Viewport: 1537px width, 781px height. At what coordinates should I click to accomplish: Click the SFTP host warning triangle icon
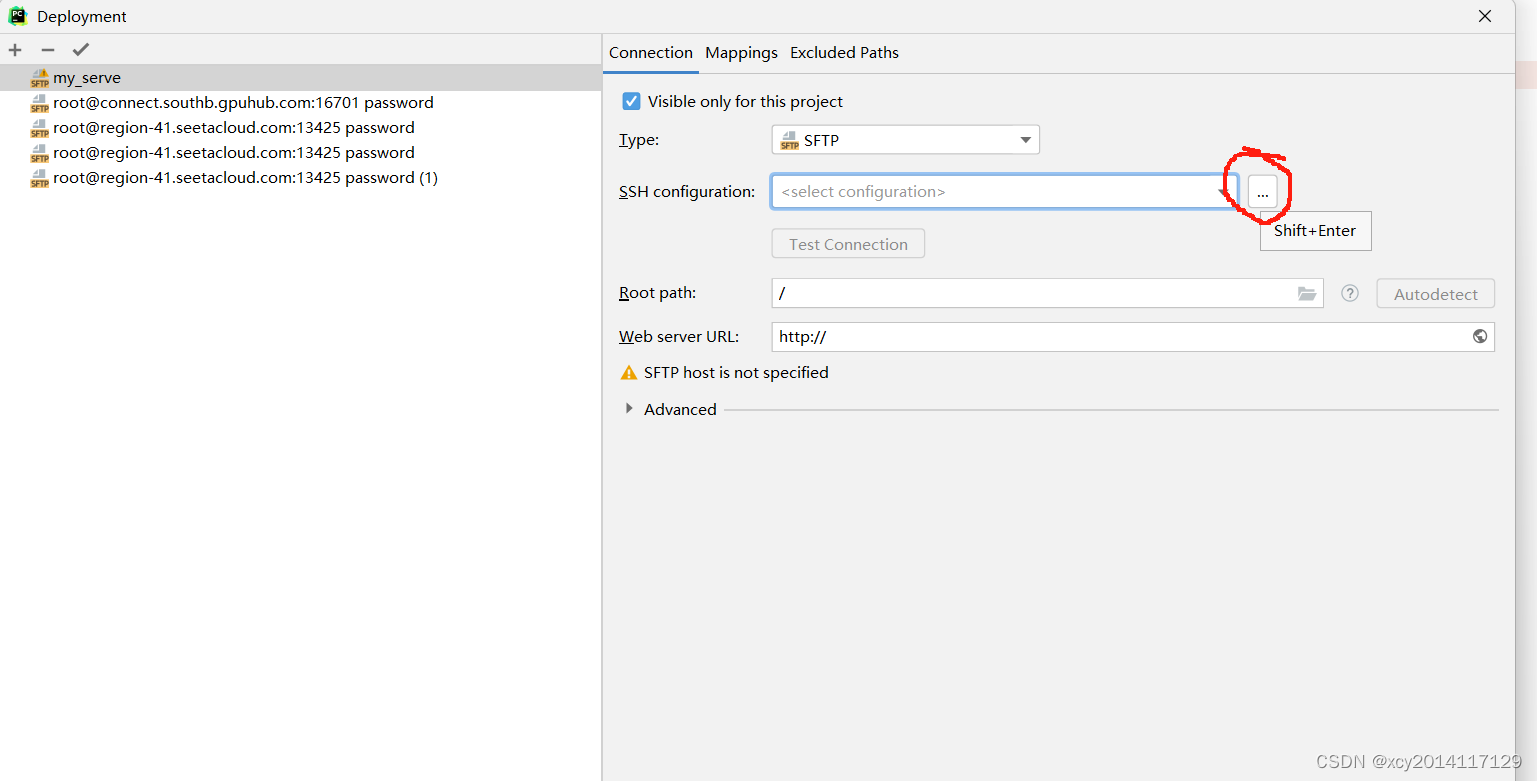point(628,372)
